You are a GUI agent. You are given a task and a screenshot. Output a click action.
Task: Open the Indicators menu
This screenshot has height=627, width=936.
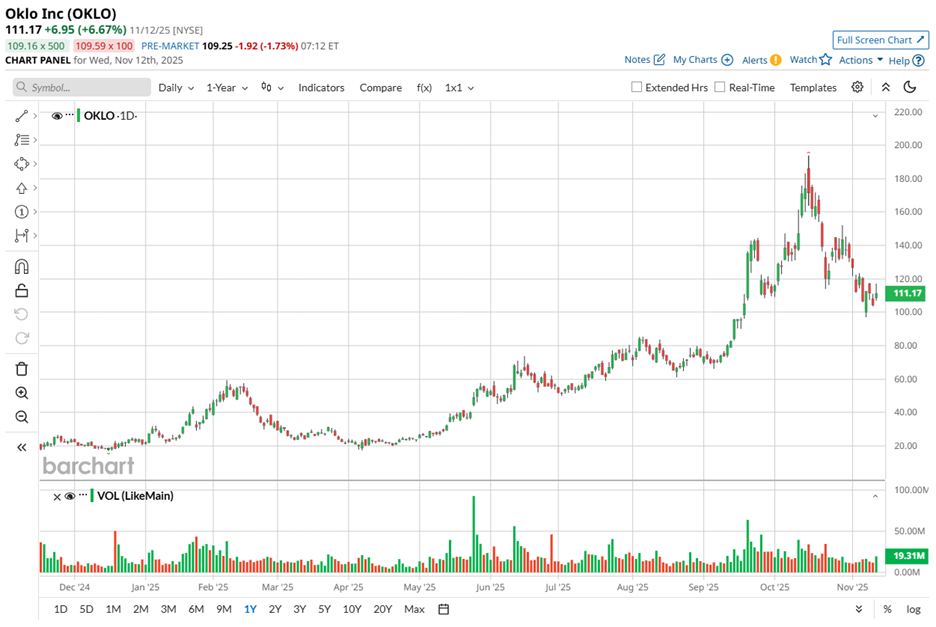click(x=321, y=88)
